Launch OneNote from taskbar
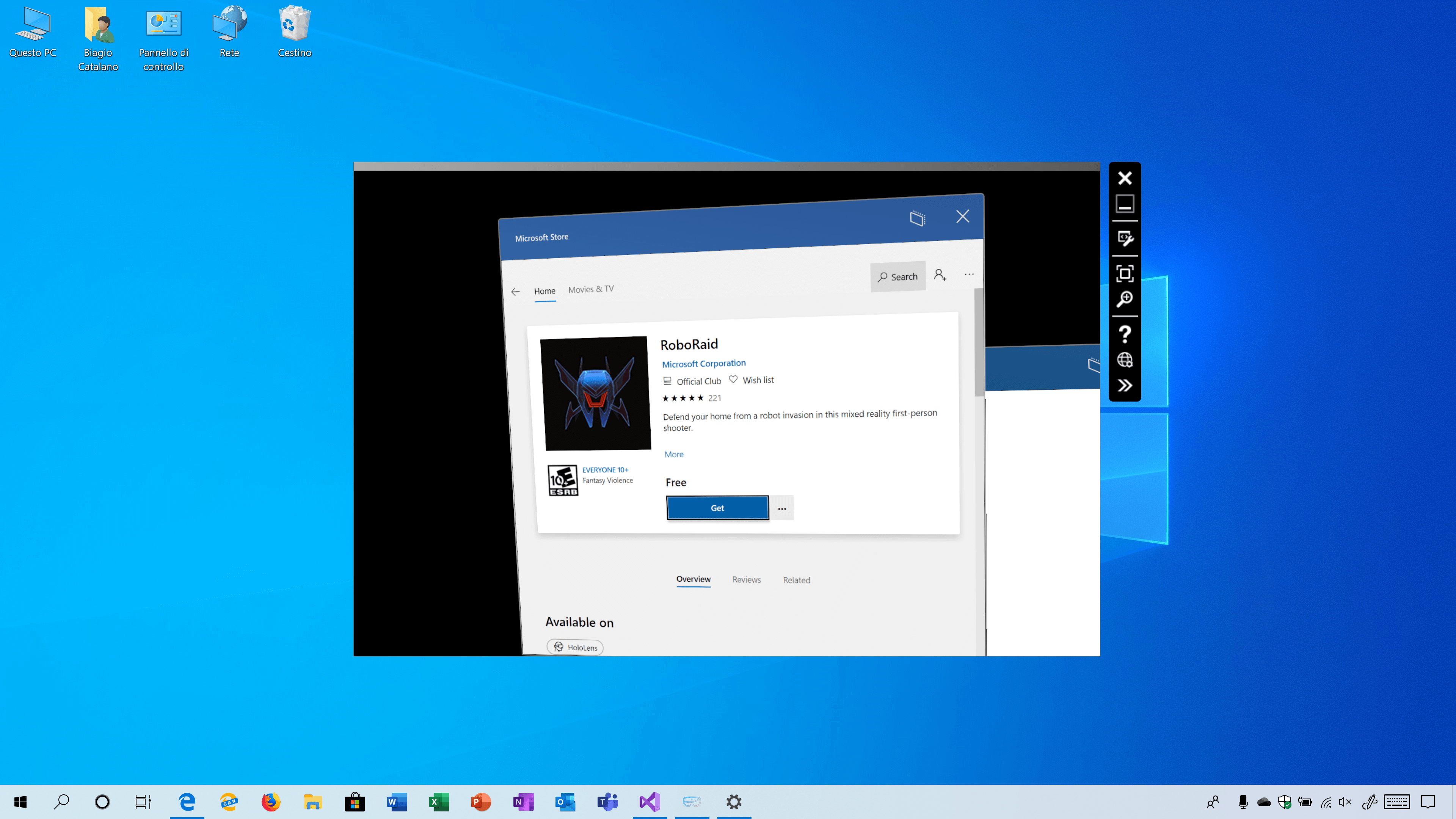This screenshot has height=819, width=1456. point(523,802)
